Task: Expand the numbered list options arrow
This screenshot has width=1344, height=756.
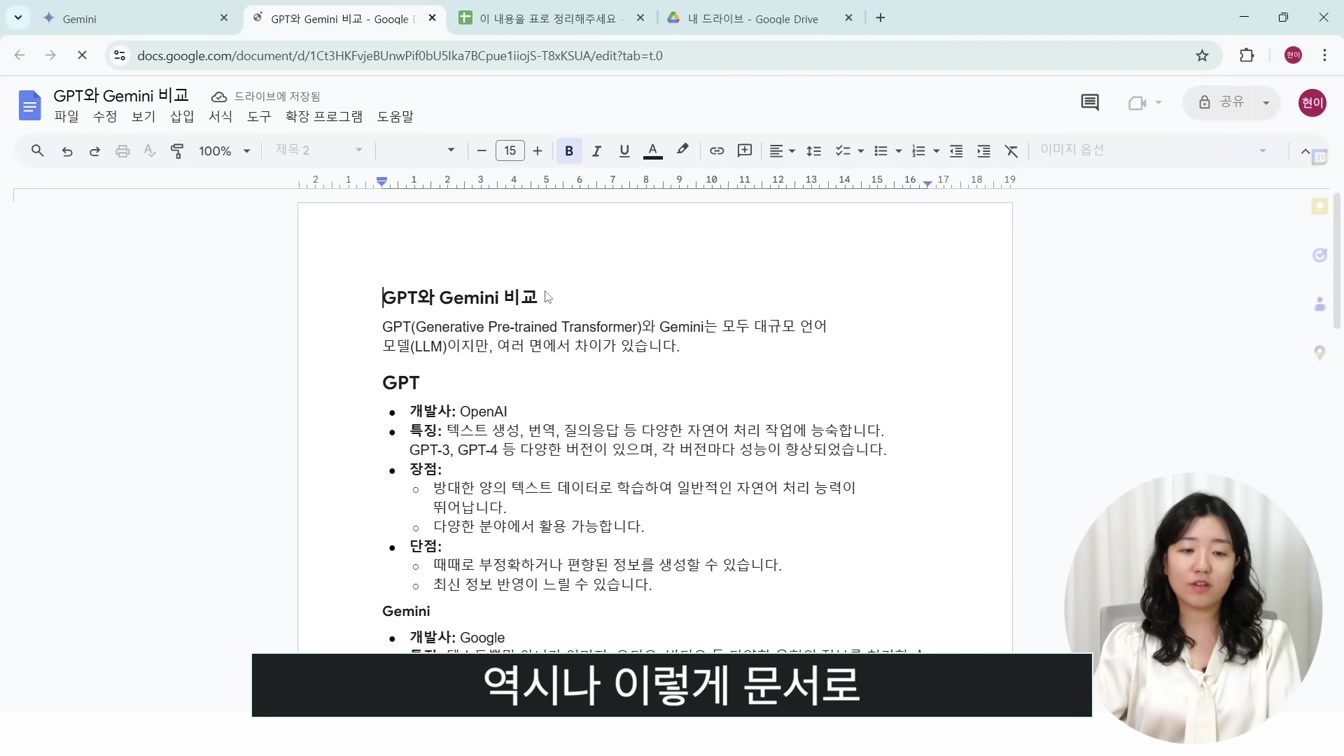Action: pos(936,151)
